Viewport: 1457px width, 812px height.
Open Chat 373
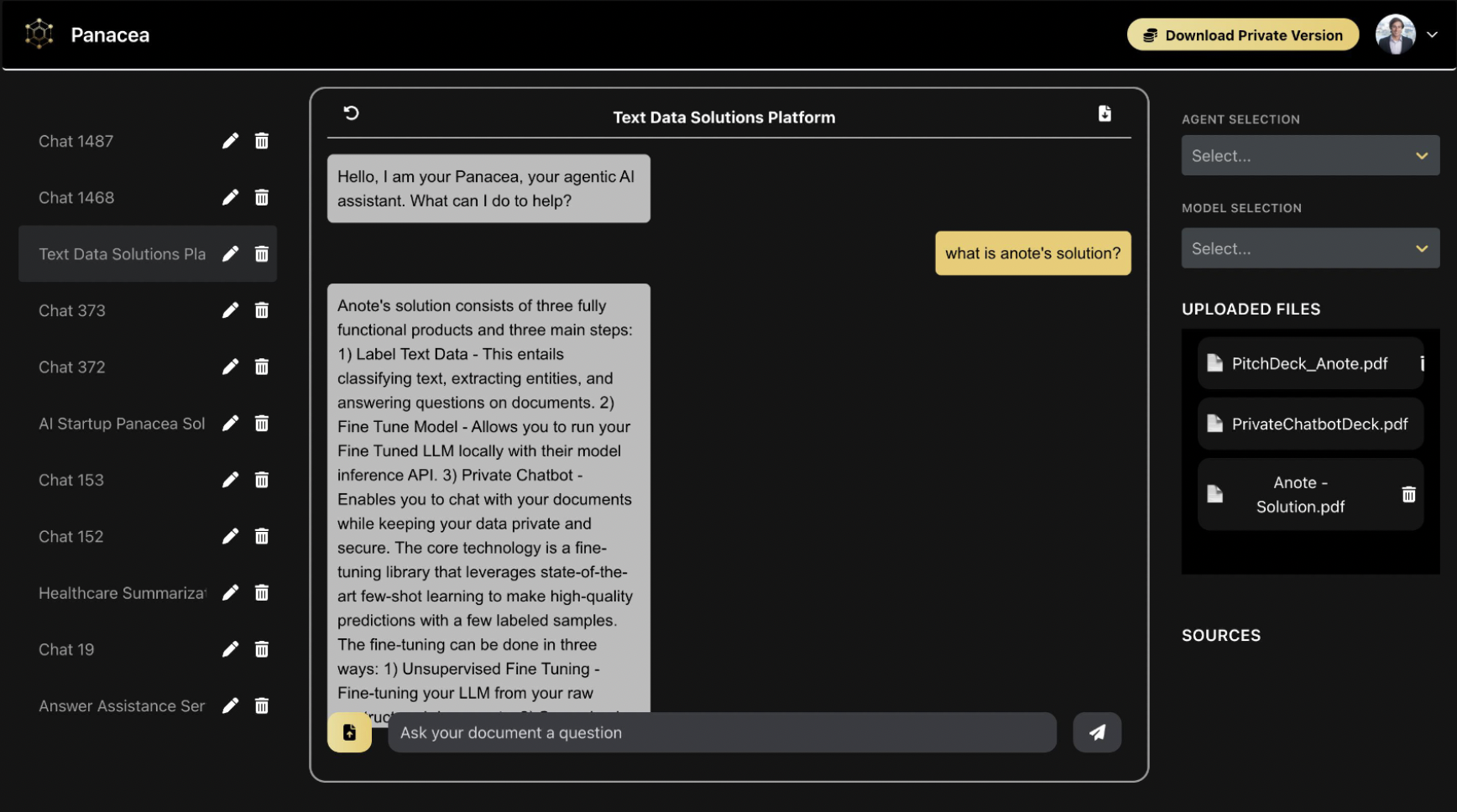click(72, 310)
